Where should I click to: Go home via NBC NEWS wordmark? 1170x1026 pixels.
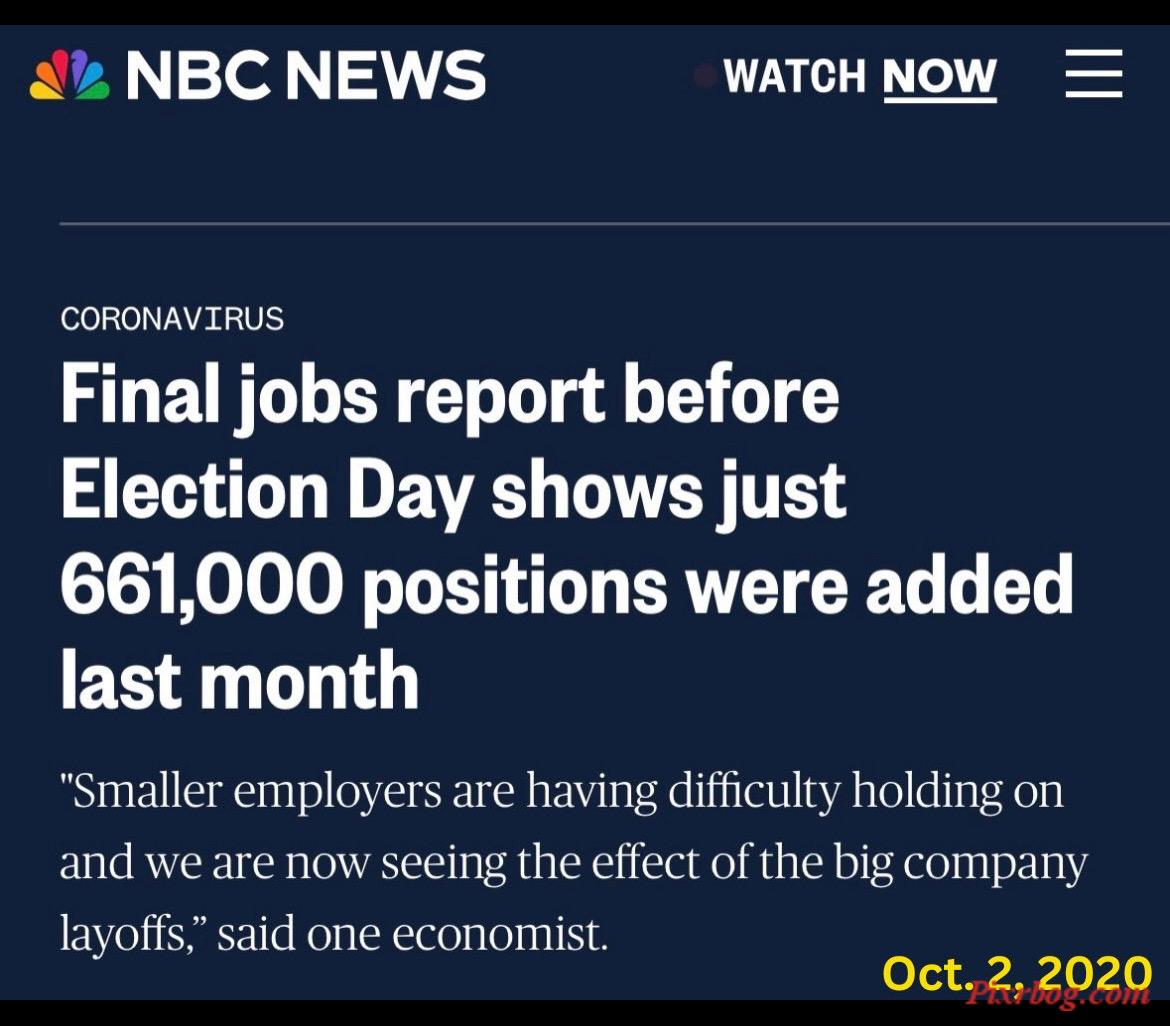(306, 75)
